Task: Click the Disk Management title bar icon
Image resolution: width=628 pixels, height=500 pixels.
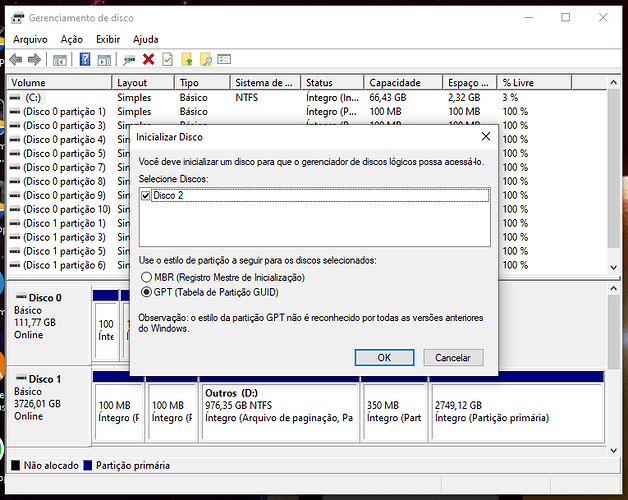Action: click(18, 18)
